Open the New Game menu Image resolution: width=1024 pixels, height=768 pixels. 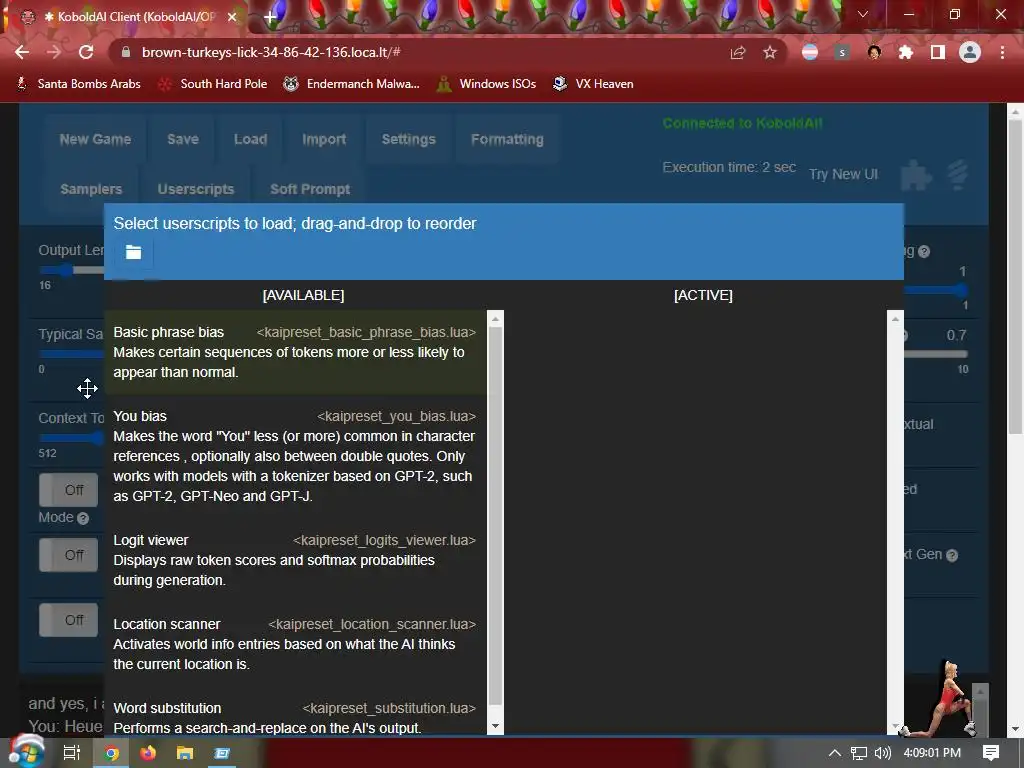(x=95, y=139)
